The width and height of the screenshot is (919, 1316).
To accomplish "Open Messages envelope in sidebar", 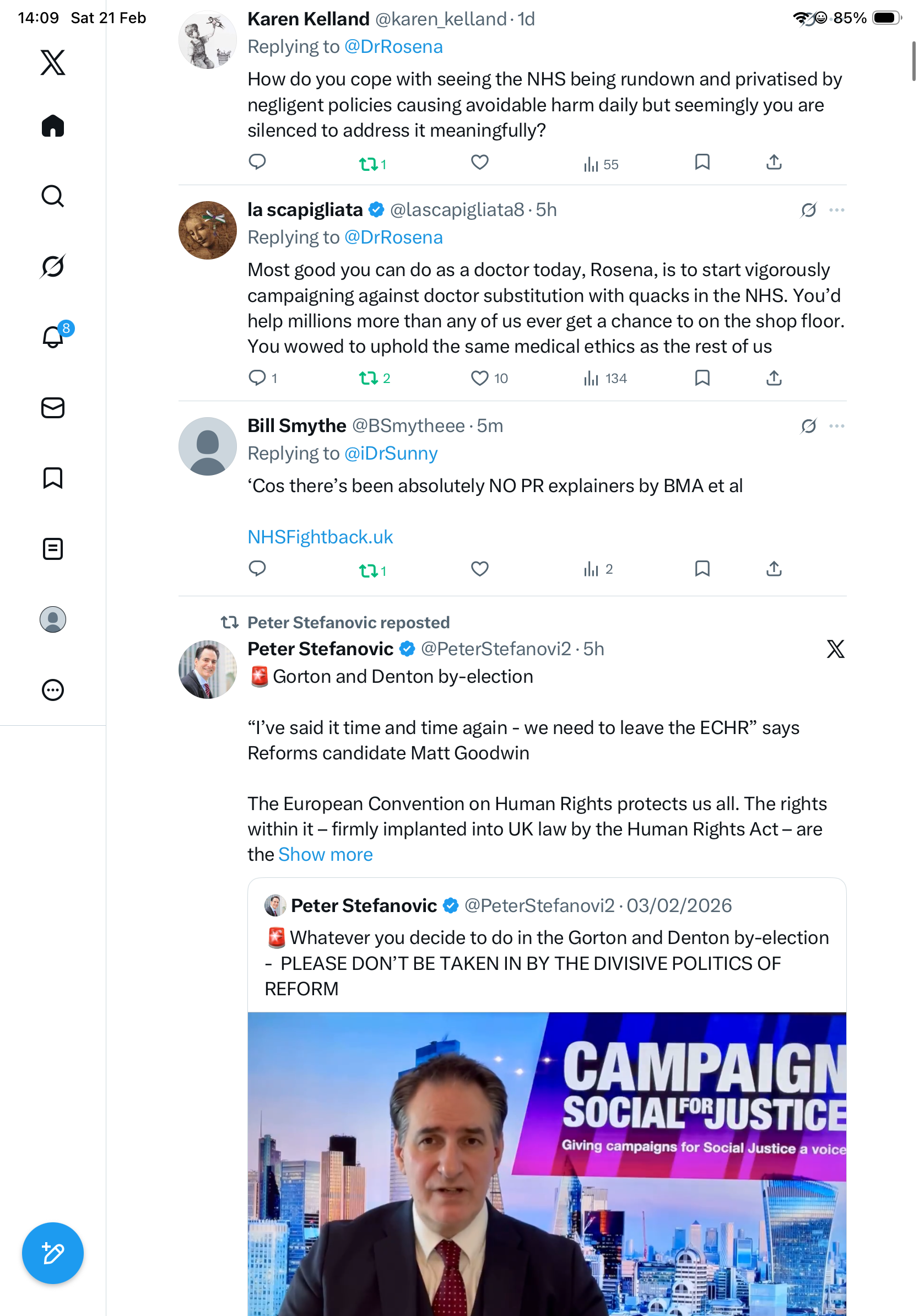I will (x=53, y=408).
